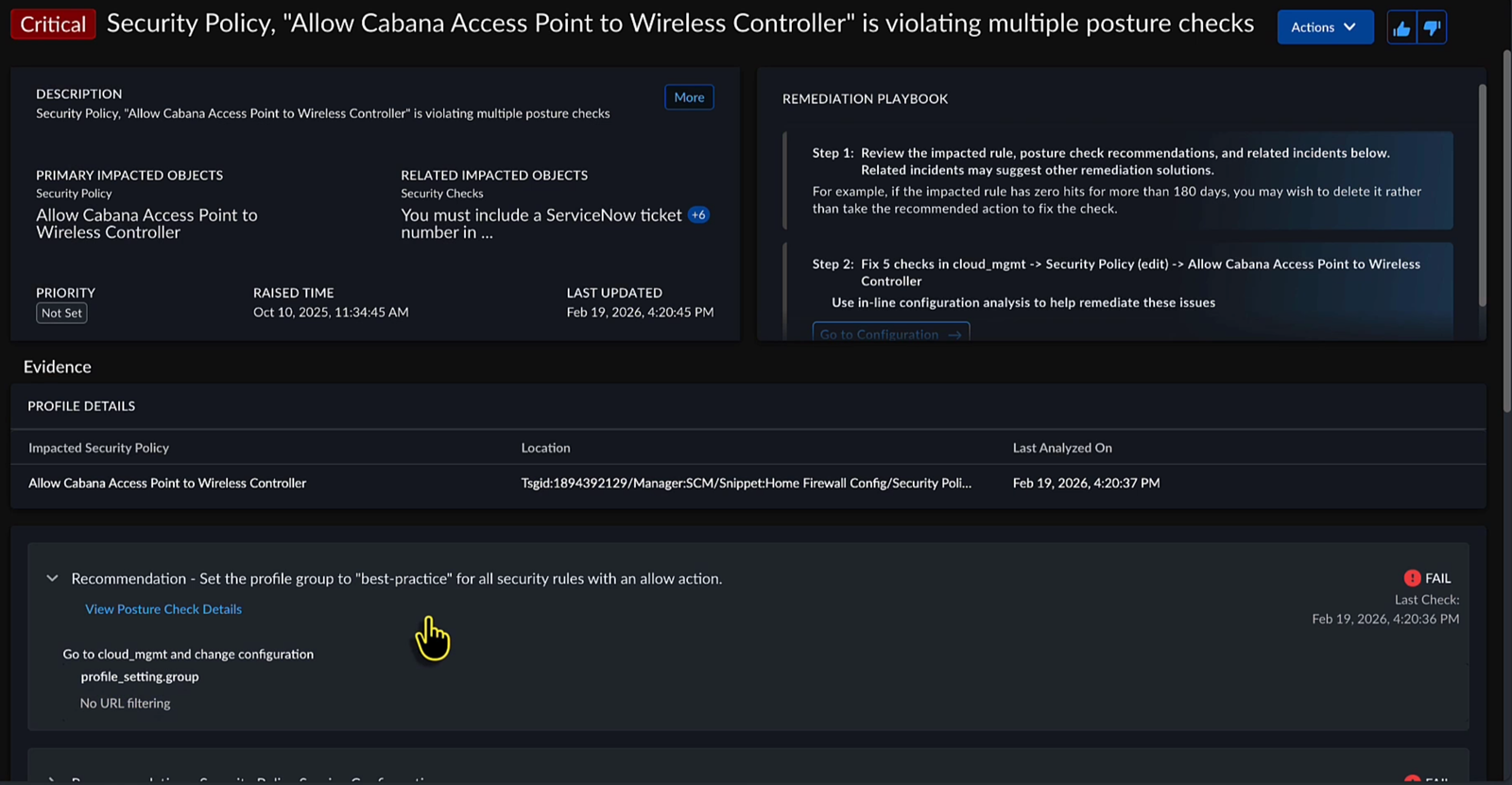Screen dimensions: 1512x785
Task: Click the Not Set priority tag
Action: 61,314
